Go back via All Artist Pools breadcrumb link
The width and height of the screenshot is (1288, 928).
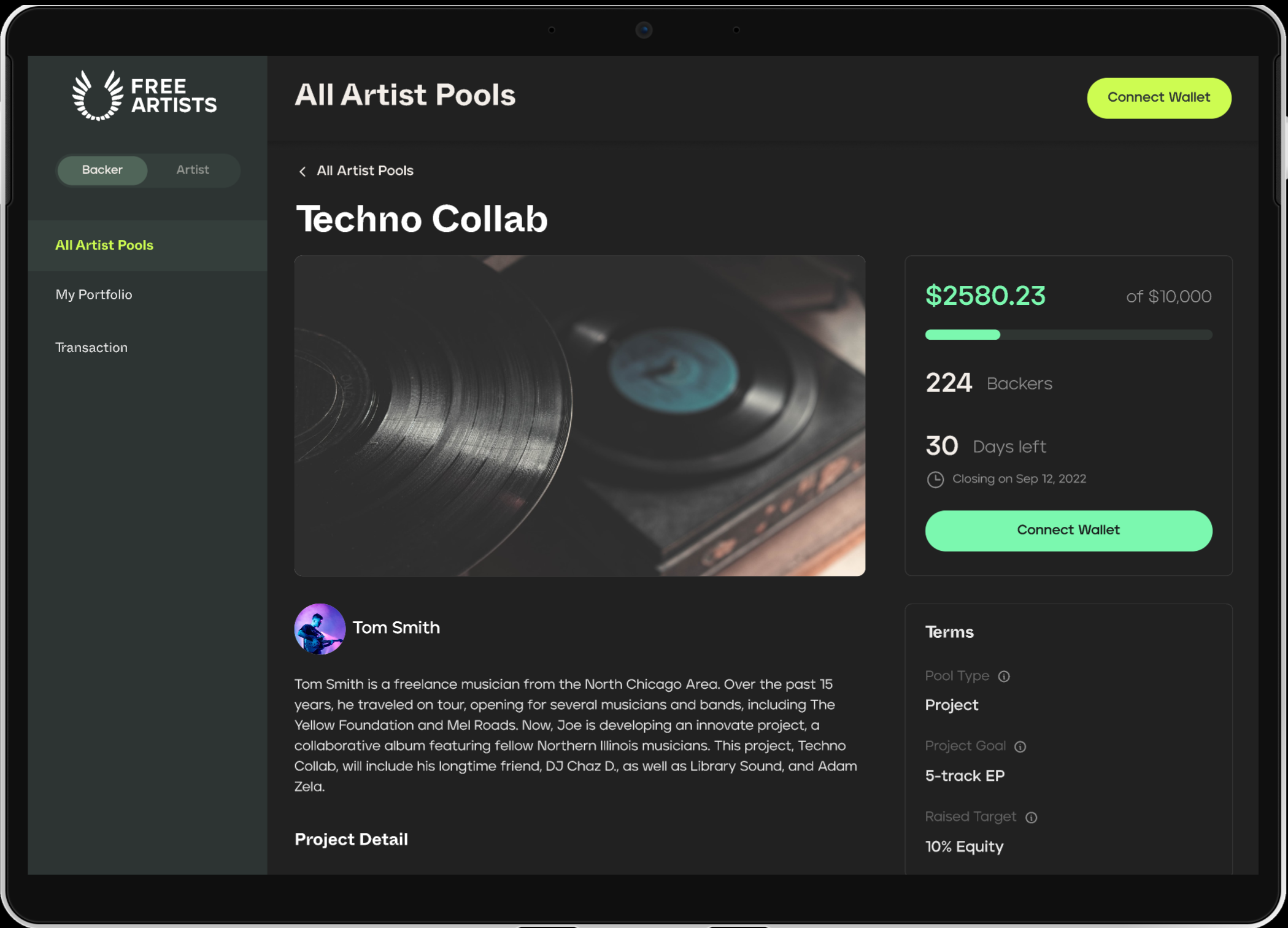click(364, 171)
